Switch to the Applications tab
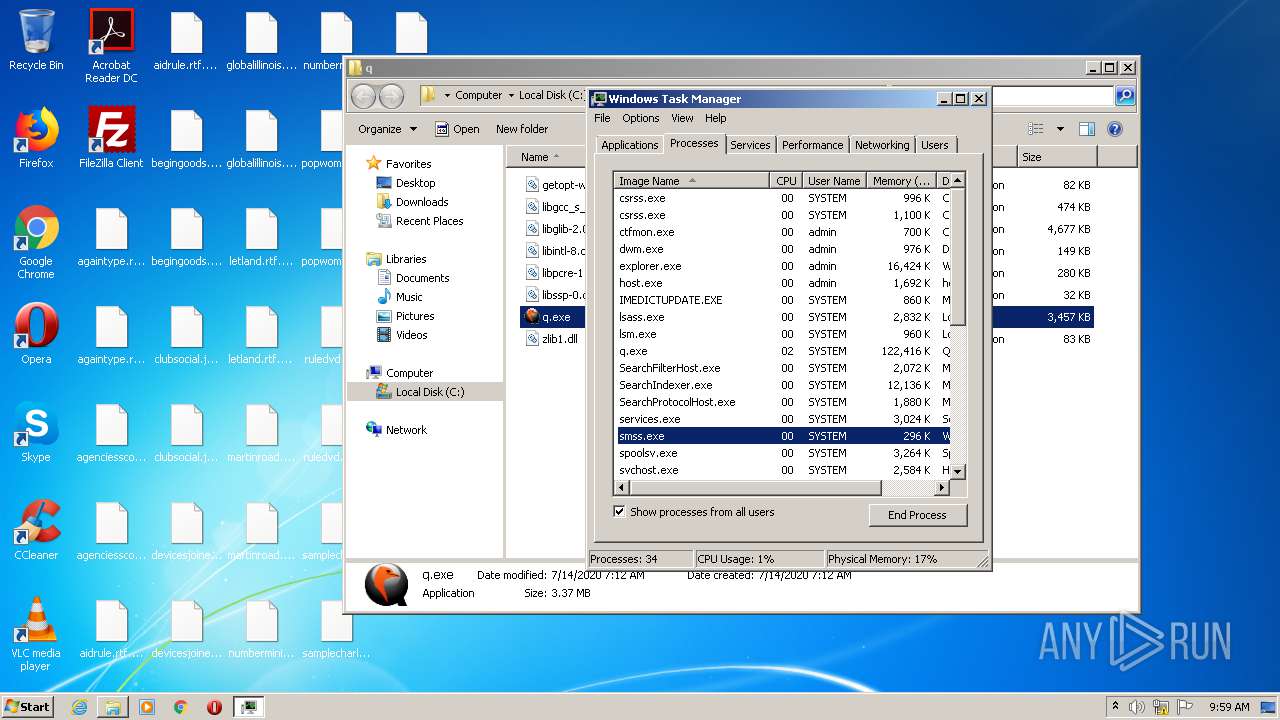The height and width of the screenshot is (720, 1280). pyautogui.click(x=629, y=145)
